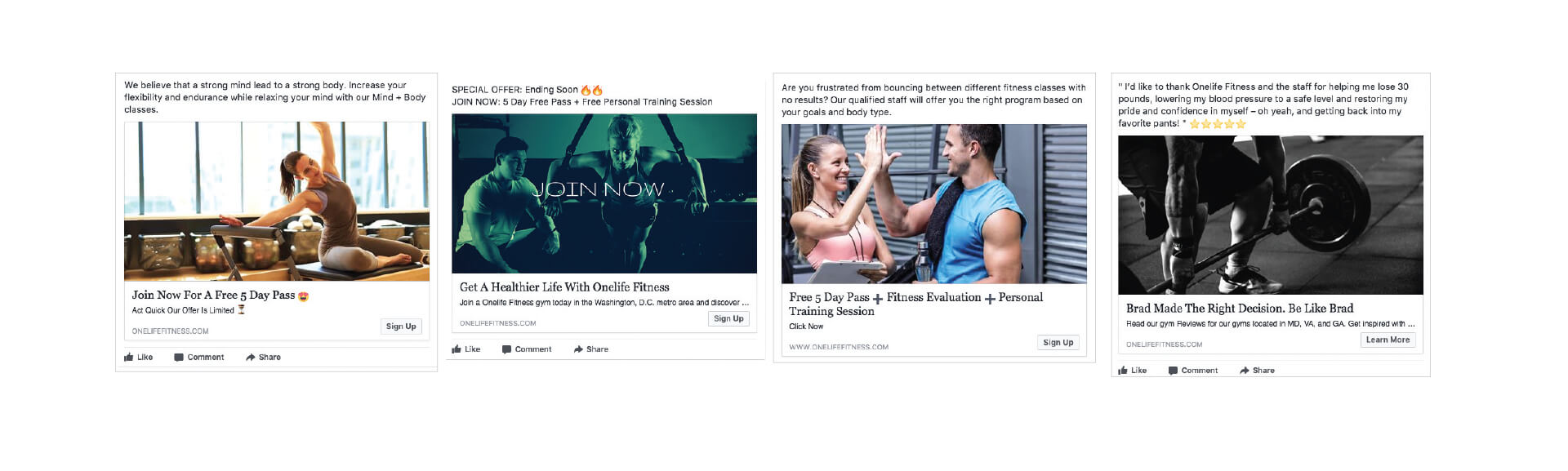Open Brad Made The Right Decision headline
The image size is (1568, 471).
click(x=1240, y=309)
